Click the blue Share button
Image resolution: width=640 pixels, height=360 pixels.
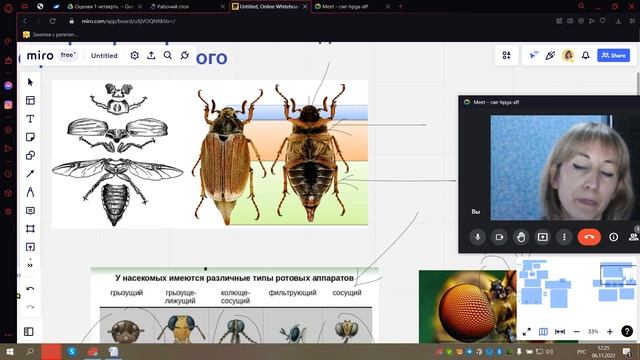point(613,56)
